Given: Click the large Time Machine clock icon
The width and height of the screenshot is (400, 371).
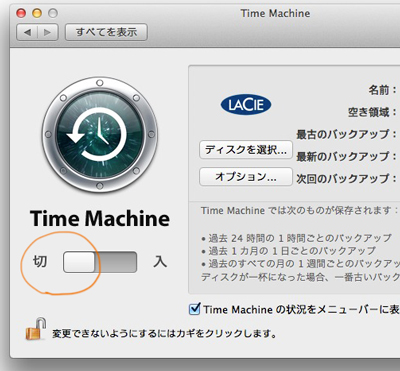Looking at the screenshot, I should tap(100, 135).
